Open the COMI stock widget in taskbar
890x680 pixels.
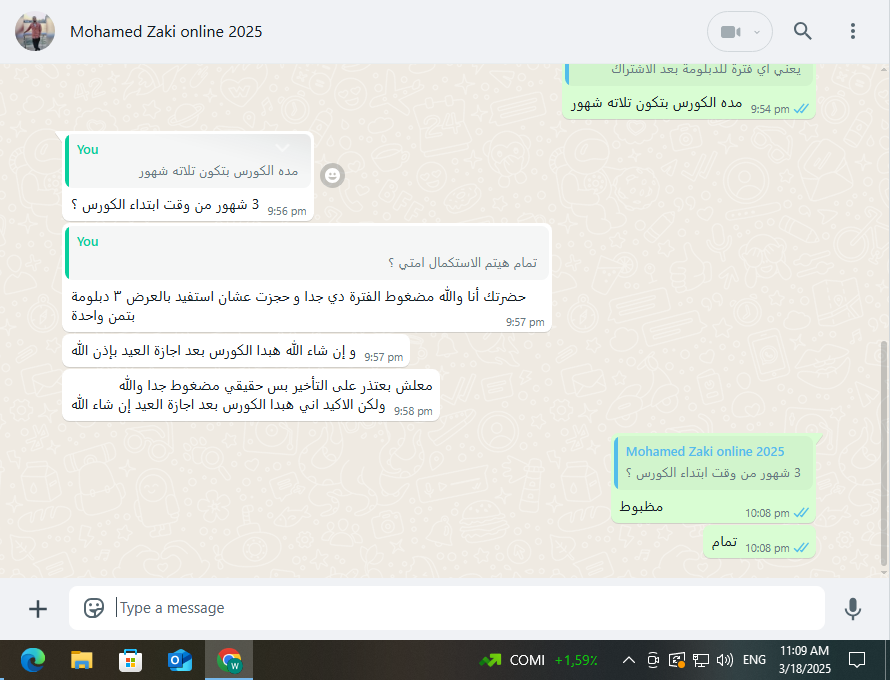click(x=538, y=660)
